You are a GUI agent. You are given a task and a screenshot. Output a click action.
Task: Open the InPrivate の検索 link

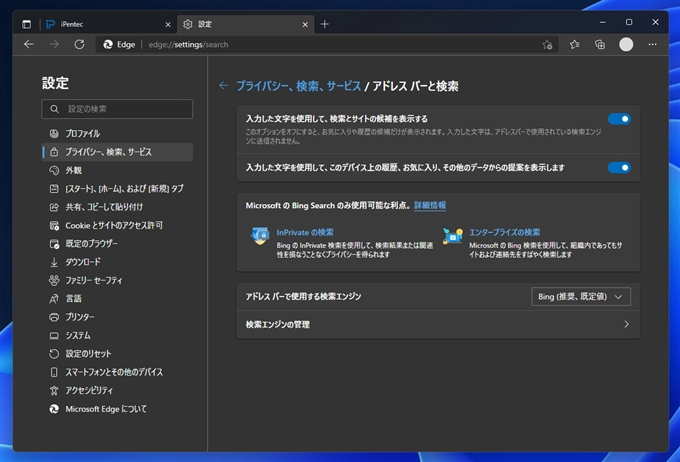[x=305, y=233]
